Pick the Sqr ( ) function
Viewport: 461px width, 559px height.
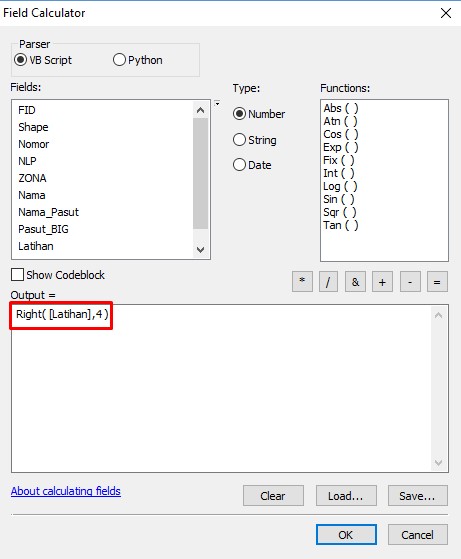point(339,212)
